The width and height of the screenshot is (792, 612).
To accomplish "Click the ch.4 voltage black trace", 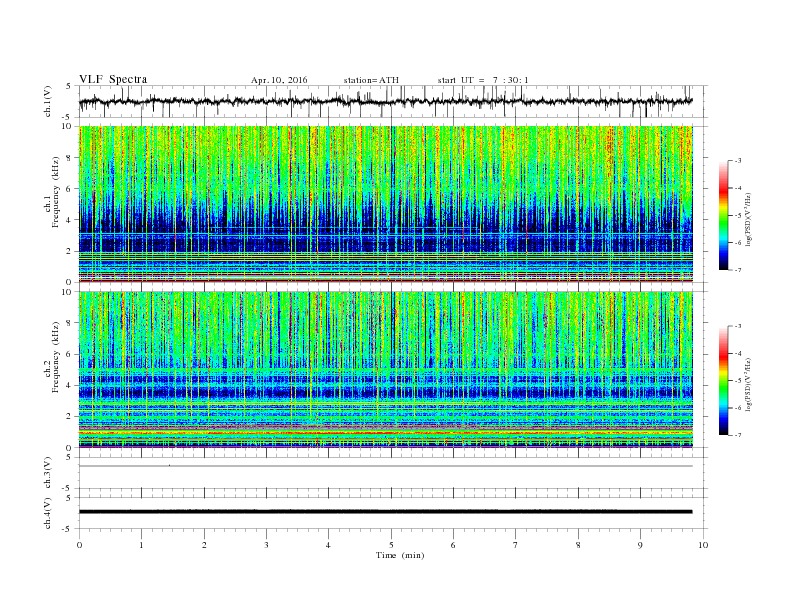I will point(385,512).
